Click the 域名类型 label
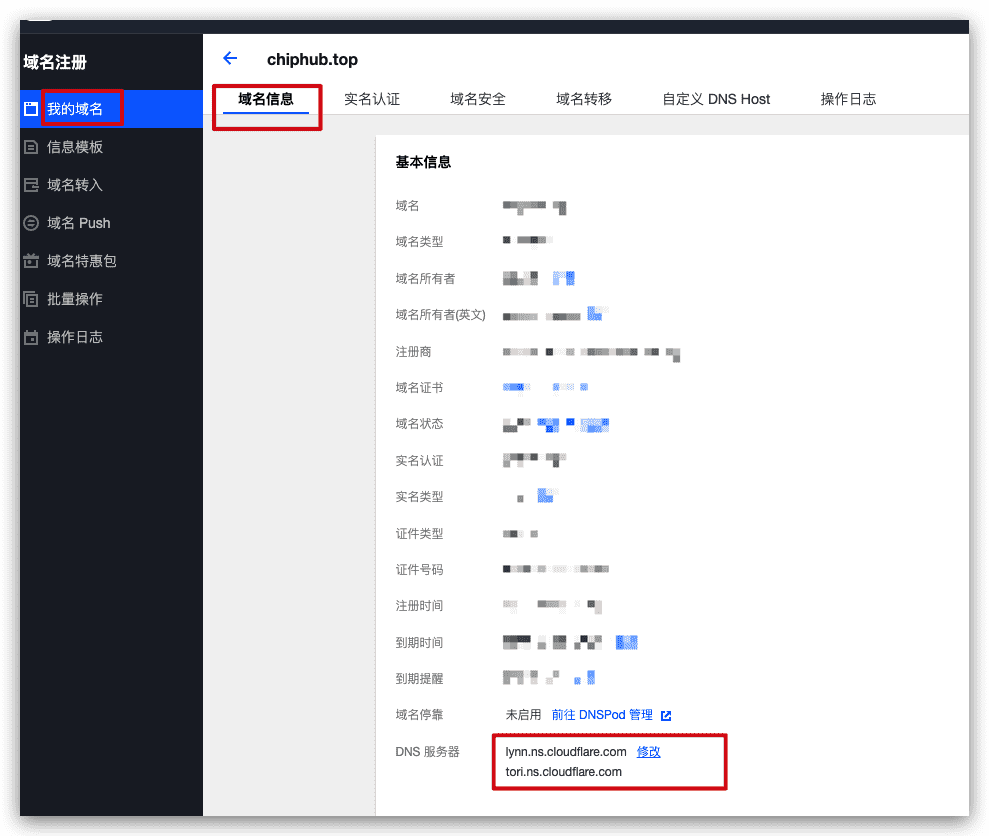The image size is (989, 836). 419,242
